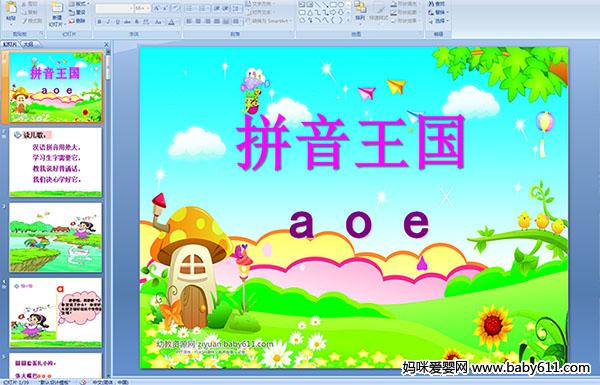Open the Drawing group dialog launcher
This screenshot has width=600, height=385.
point(421,34)
